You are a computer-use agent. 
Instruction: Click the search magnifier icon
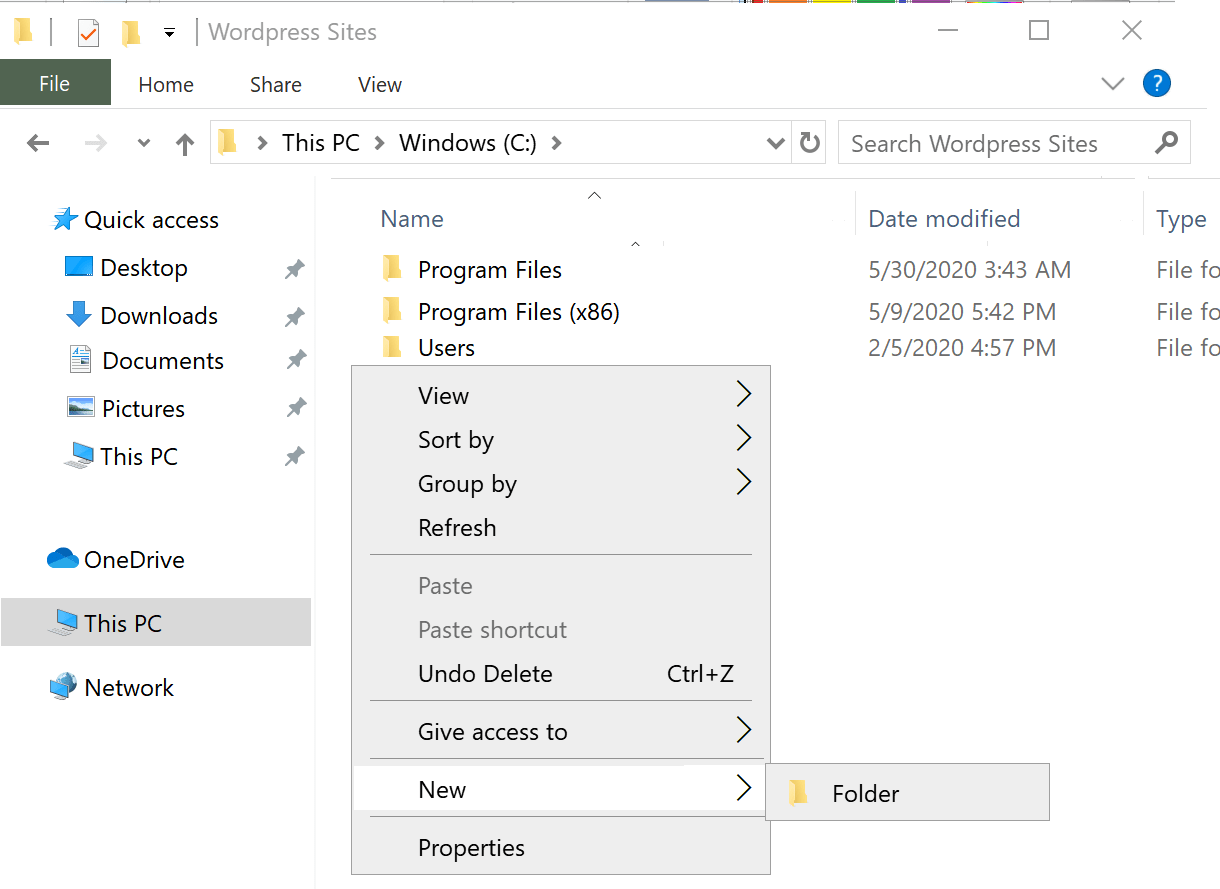tap(1166, 143)
